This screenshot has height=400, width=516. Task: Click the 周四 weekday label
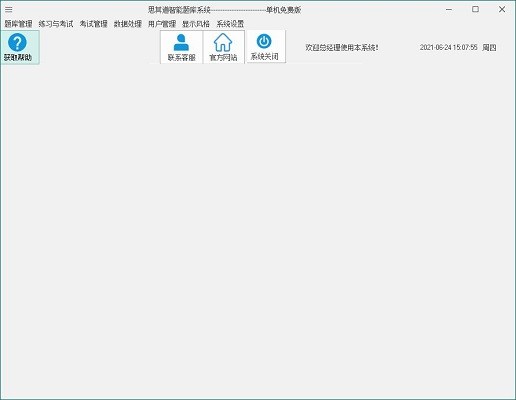489,48
